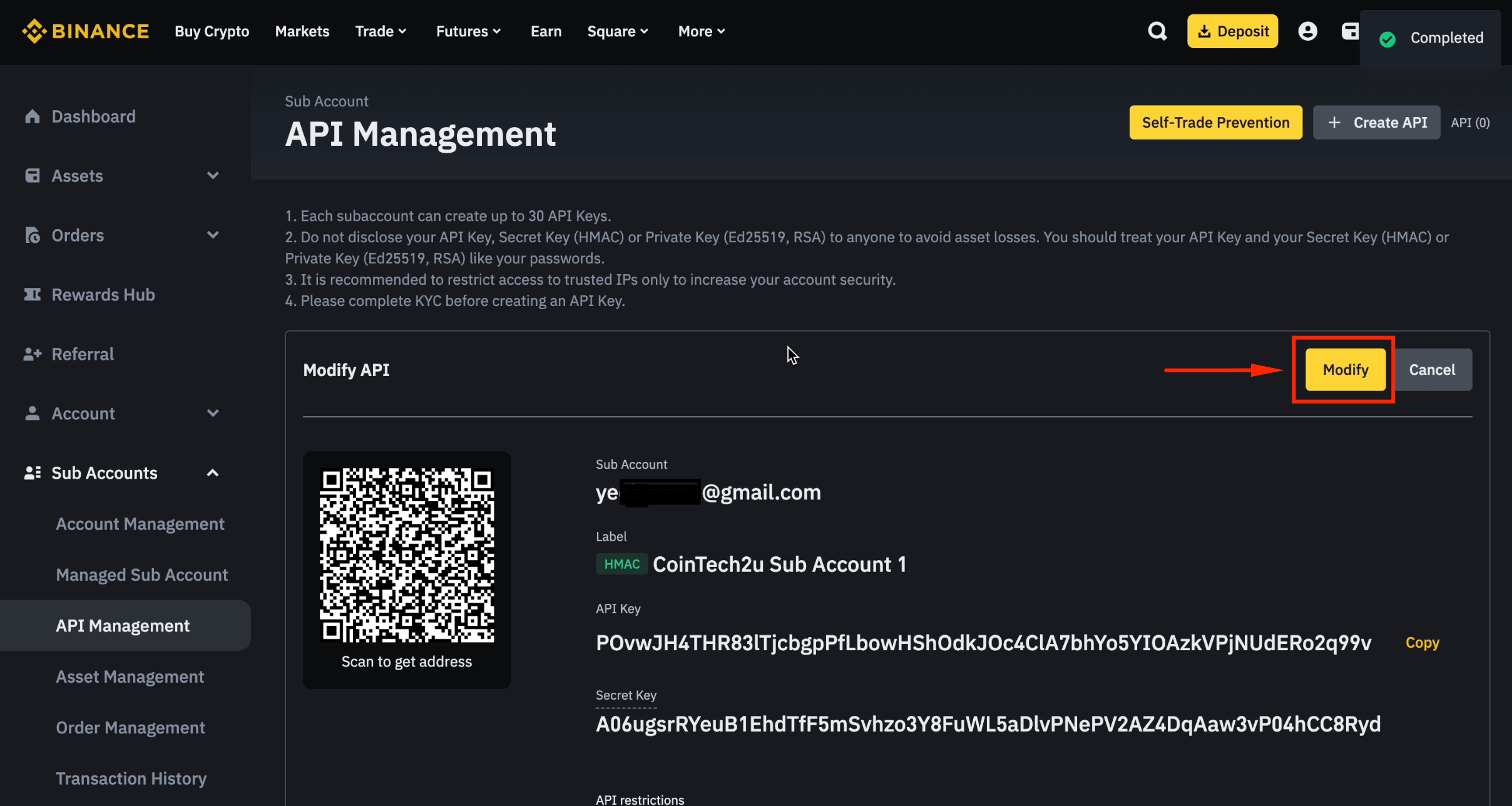This screenshot has height=806, width=1512.
Task: Open the More dropdown menu
Action: click(702, 31)
